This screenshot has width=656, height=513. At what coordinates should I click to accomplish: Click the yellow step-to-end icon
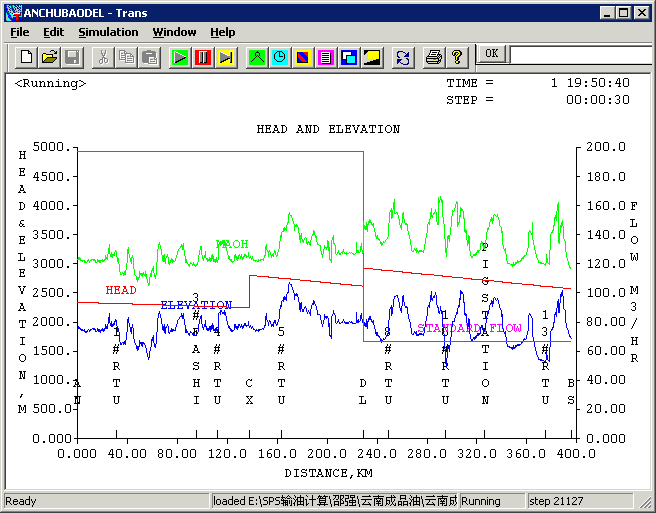[226, 57]
